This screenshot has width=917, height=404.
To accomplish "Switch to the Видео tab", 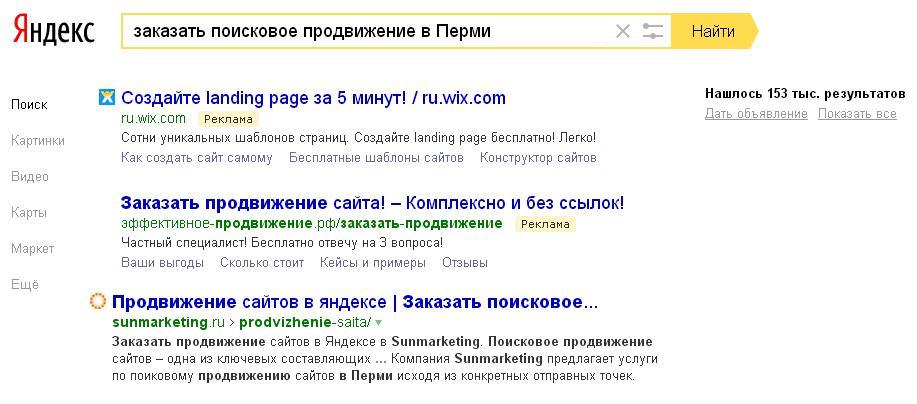I will [x=30, y=177].
